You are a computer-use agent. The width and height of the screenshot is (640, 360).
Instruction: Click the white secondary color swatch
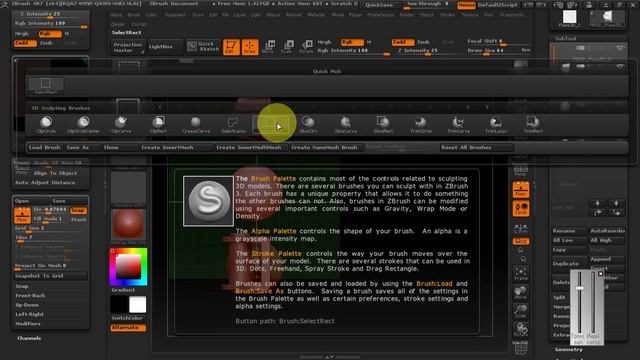click(138, 304)
